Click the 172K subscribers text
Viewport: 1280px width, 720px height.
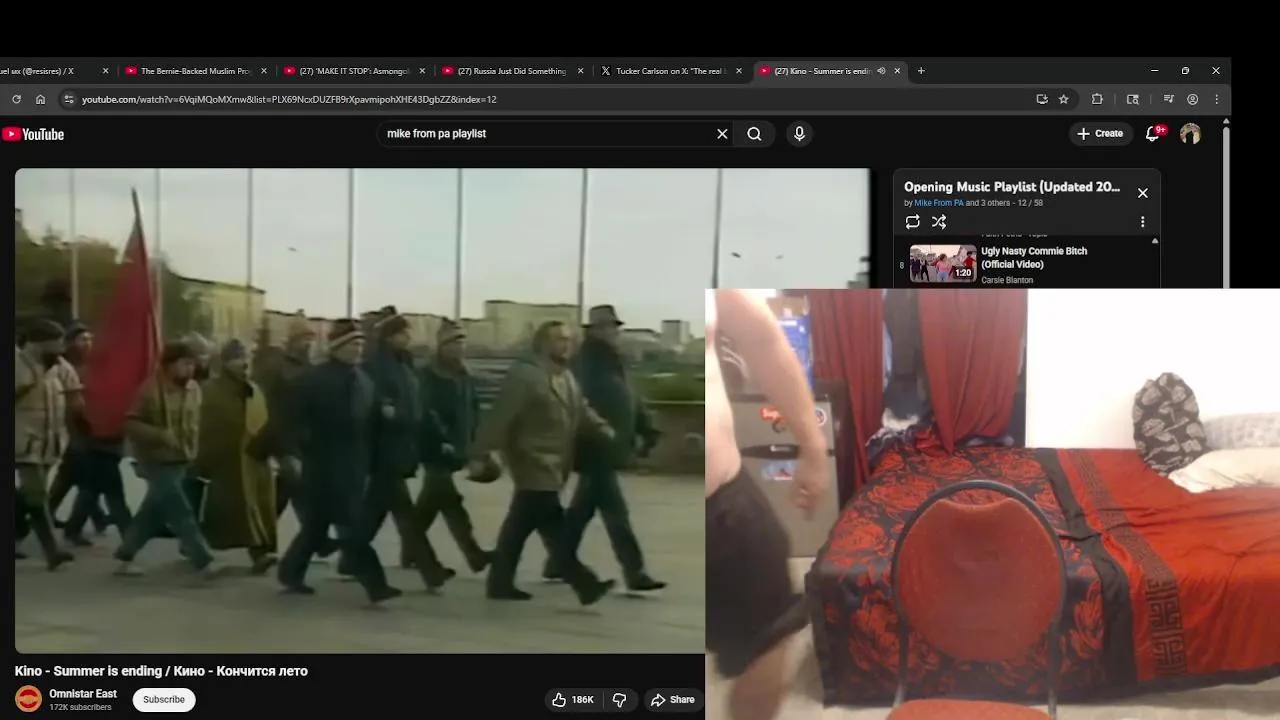pyautogui.click(x=80, y=708)
